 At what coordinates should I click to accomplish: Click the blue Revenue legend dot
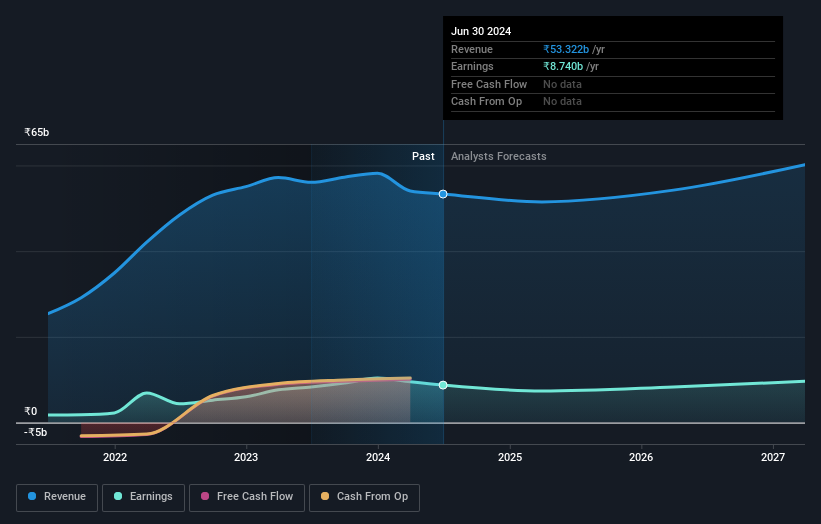(x=32, y=496)
